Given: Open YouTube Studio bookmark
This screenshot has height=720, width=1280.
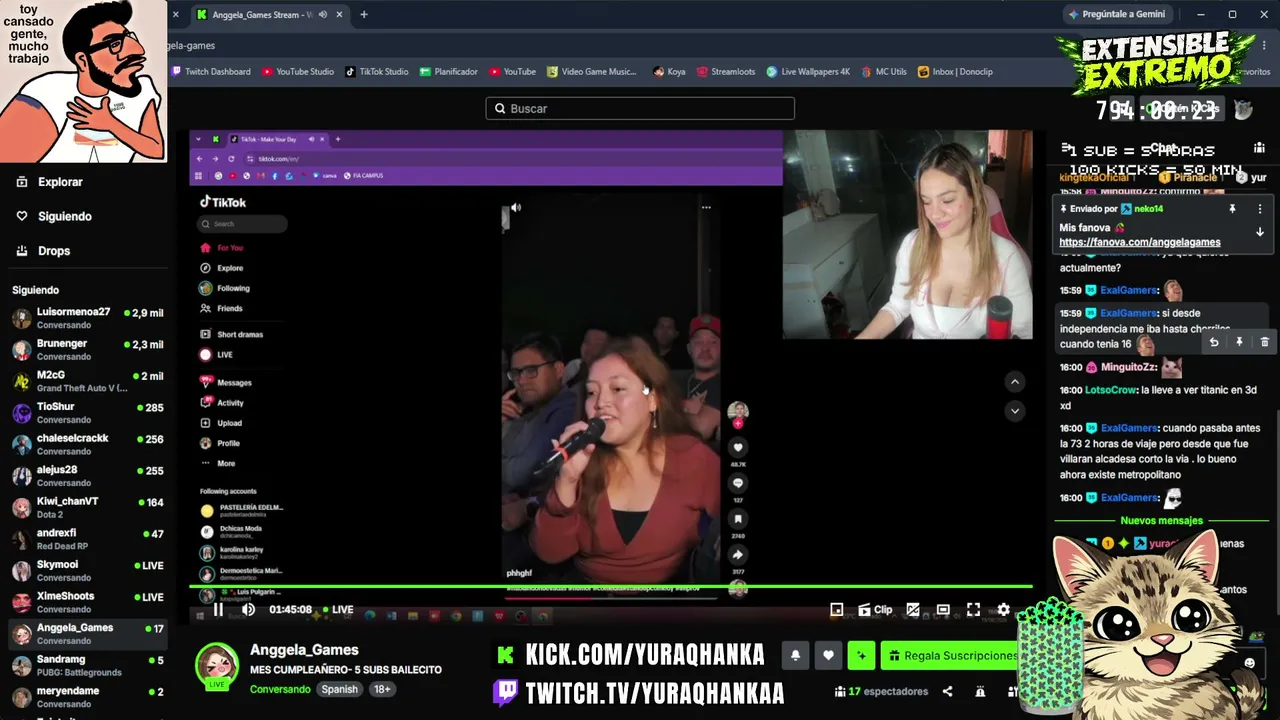Looking at the screenshot, I should point(298,72).
